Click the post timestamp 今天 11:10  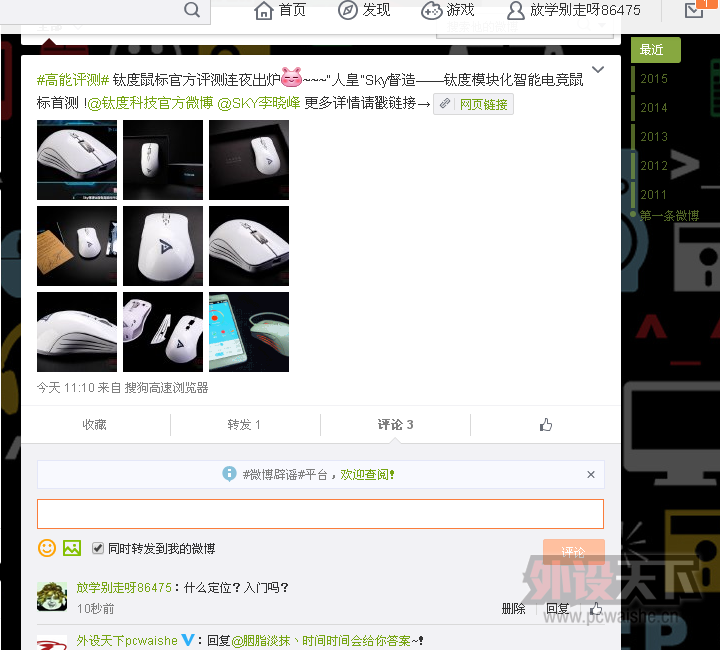(66, 388)
